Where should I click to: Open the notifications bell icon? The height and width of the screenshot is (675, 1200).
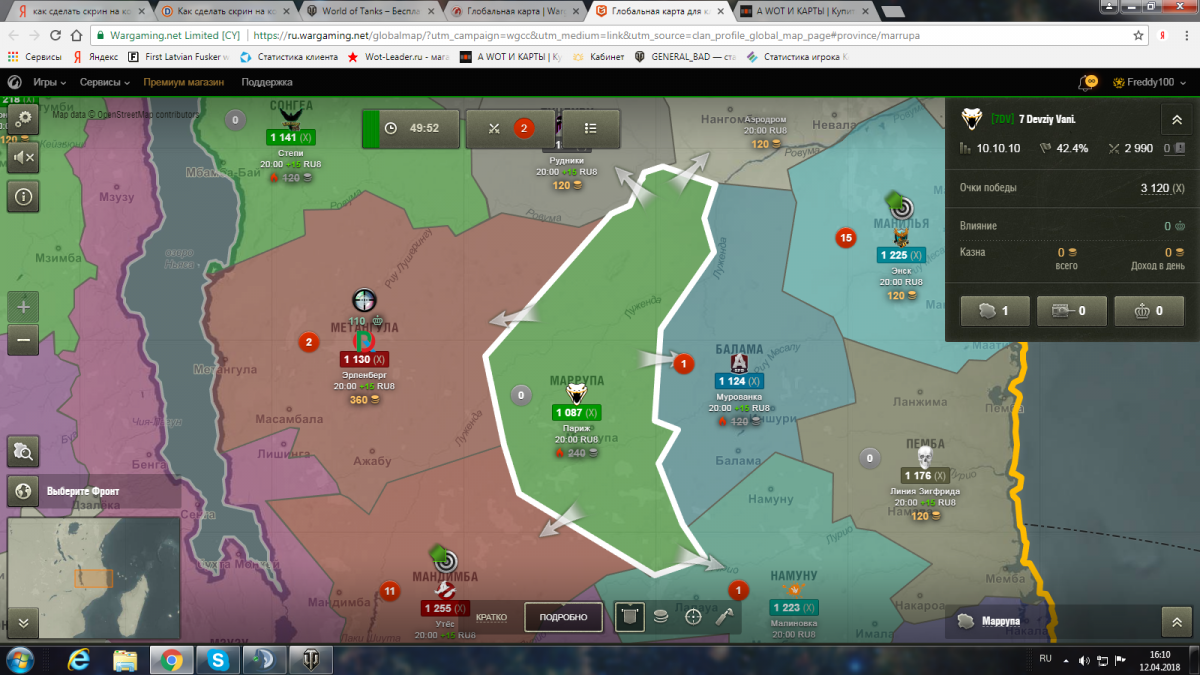coord(1088,82)
